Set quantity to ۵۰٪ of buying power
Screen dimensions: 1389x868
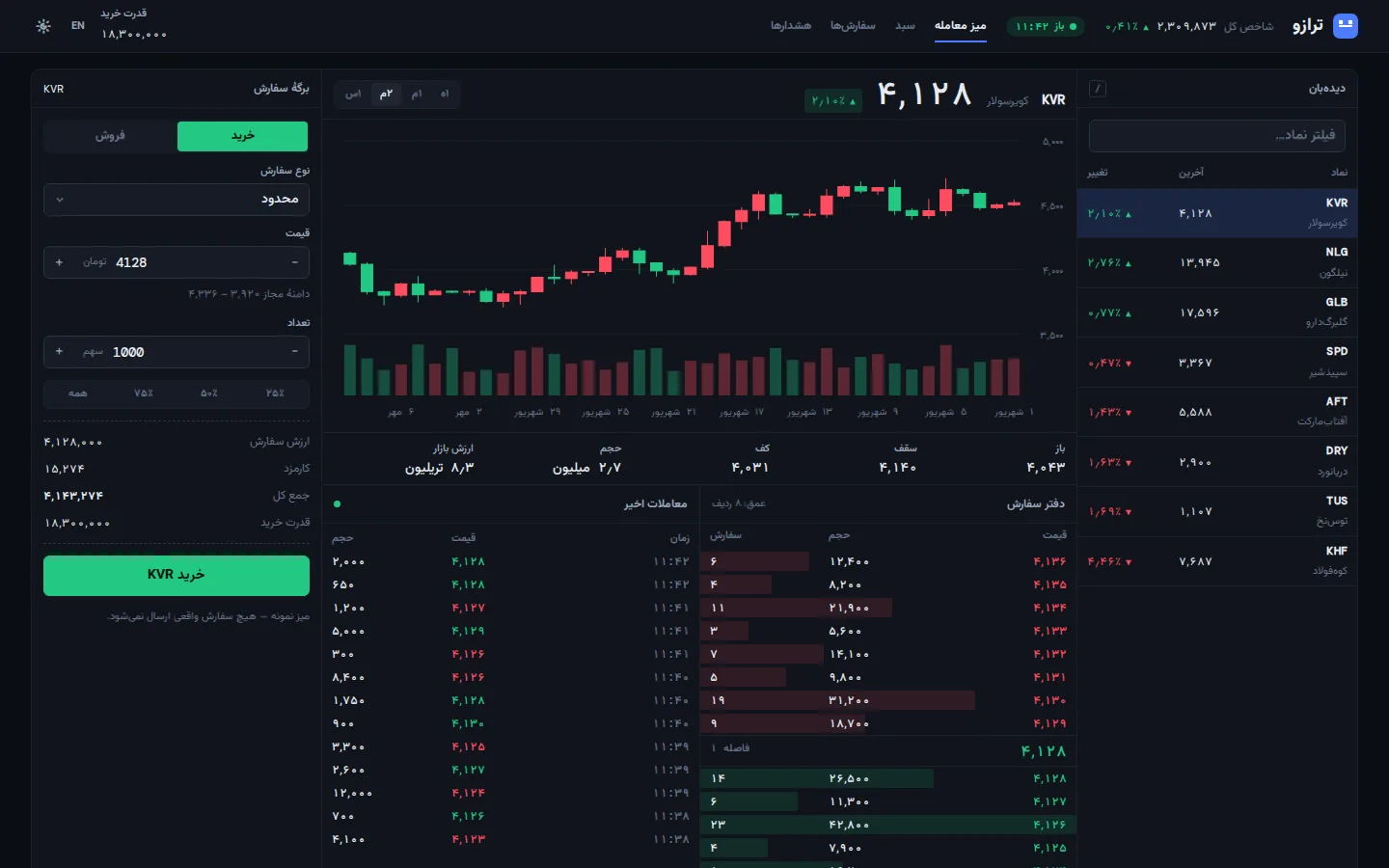(209, 393)
